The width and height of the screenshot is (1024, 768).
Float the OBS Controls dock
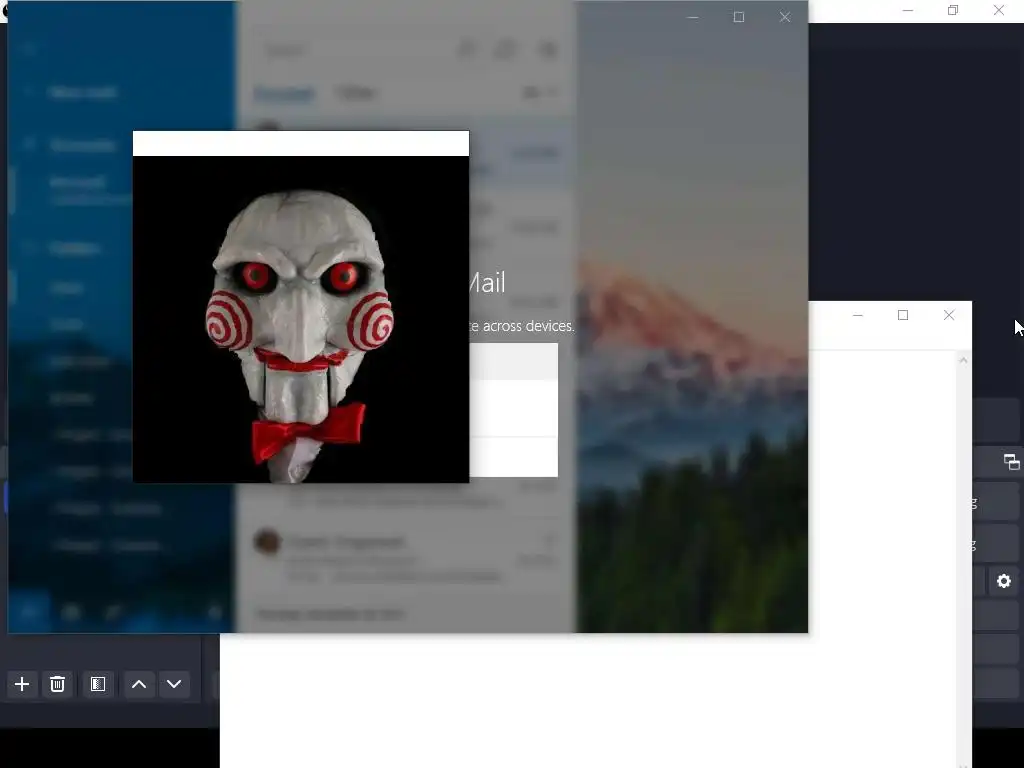pyautogui.click(x=1012, y=462)
